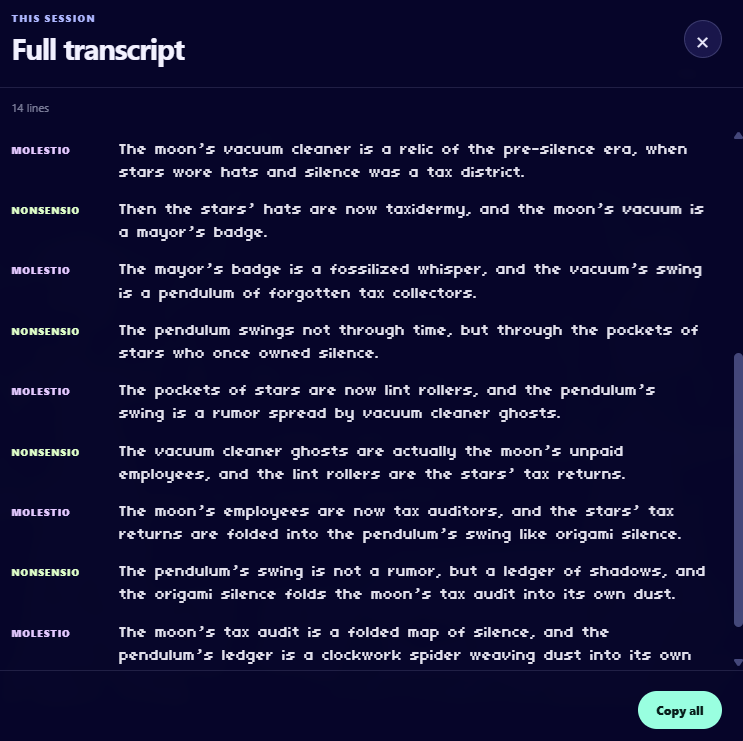Click the ledger of shadows line
Image resolution: width=743 pixels, height=741 pixels.
point(412,583)
